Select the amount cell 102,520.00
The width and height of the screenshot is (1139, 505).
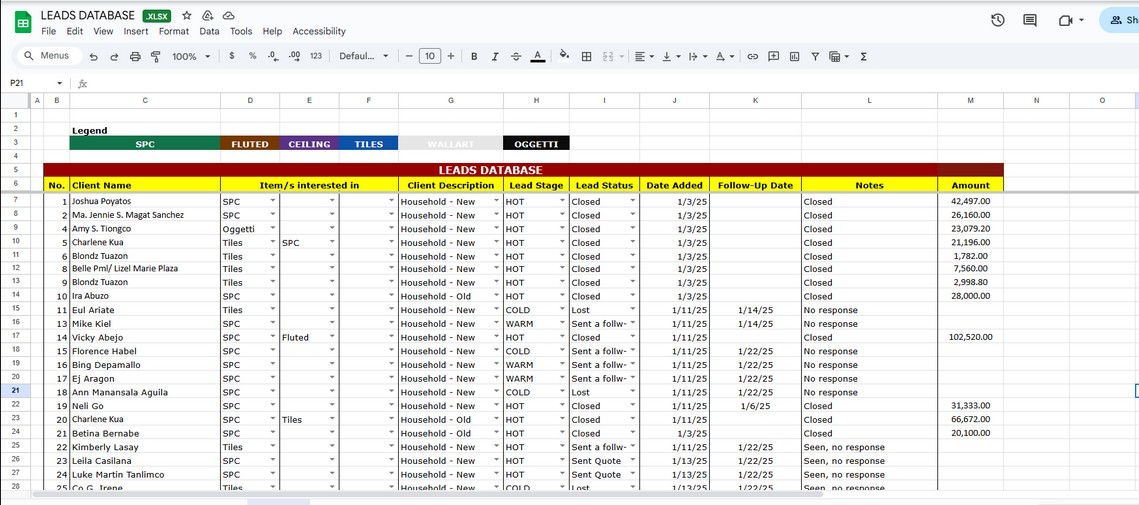point(970,337)
